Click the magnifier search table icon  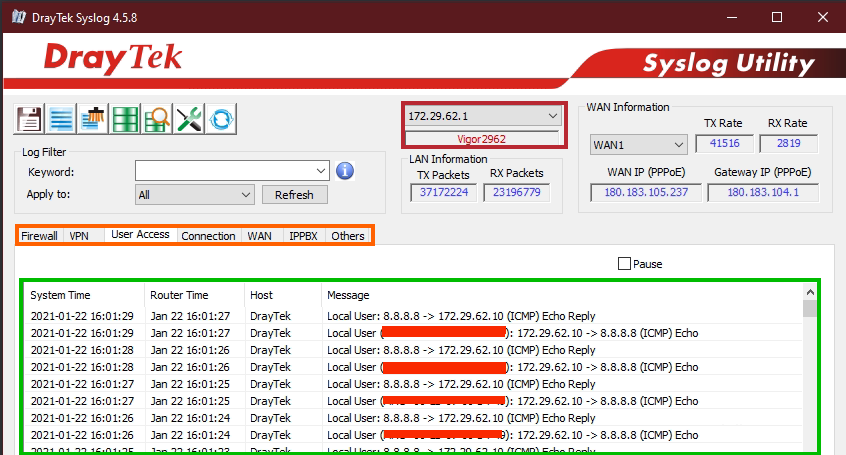tap(157, 118)
